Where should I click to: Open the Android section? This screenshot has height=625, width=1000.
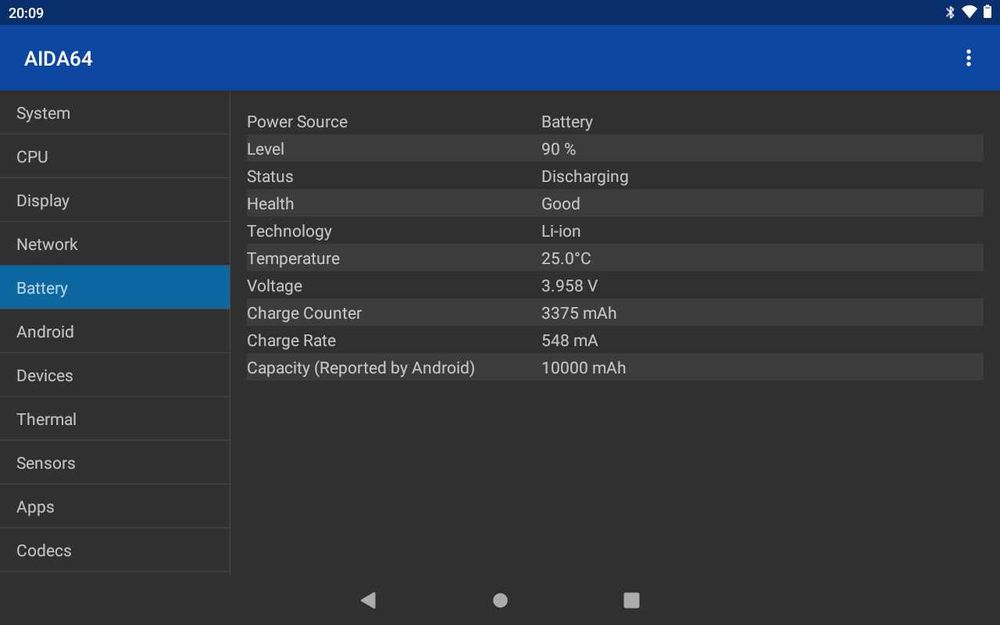pyautogui.click(x=115, y=332)
